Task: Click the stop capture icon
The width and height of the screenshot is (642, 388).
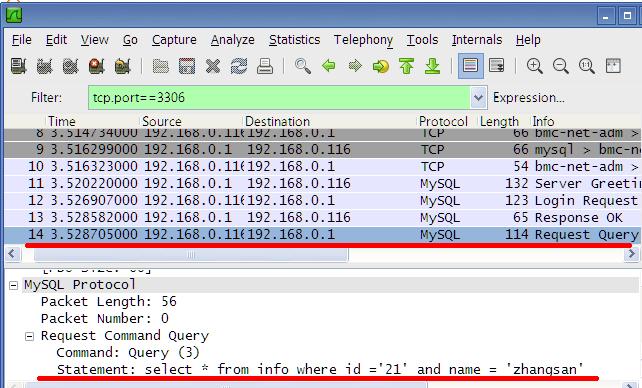Action: click(96, 65)
